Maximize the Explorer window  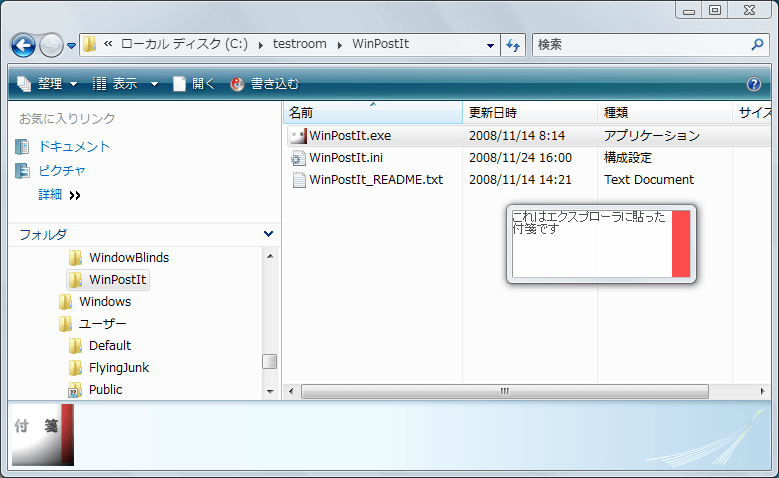[x=714, y=10]
